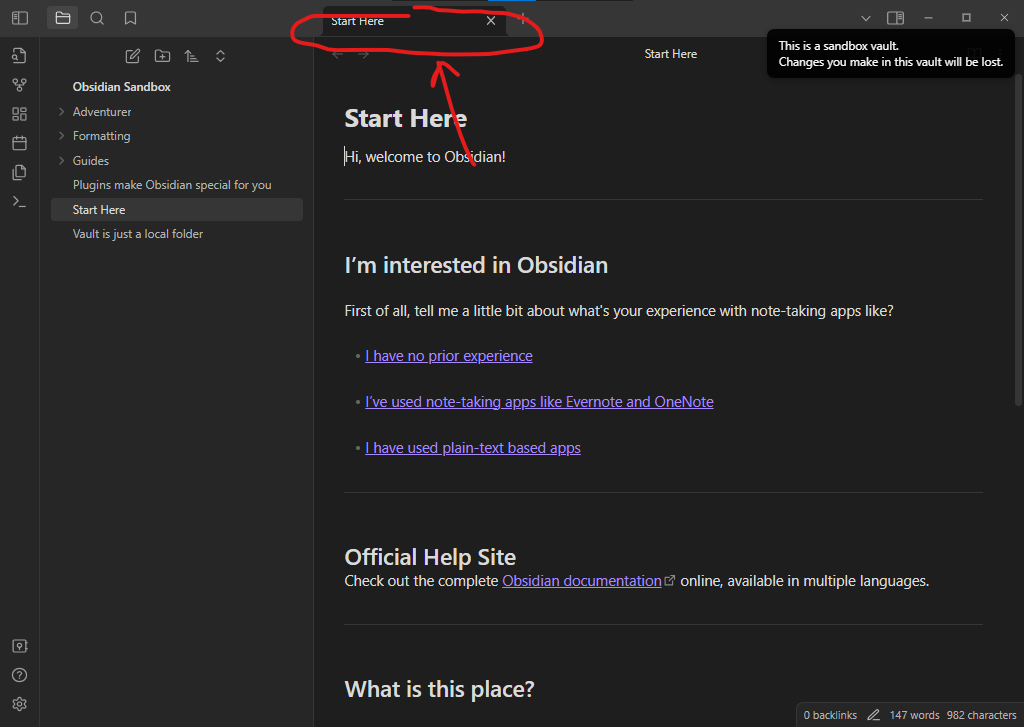
Task: Open the Bookmarks sidebar tab
Action: (x=130, y=18)
